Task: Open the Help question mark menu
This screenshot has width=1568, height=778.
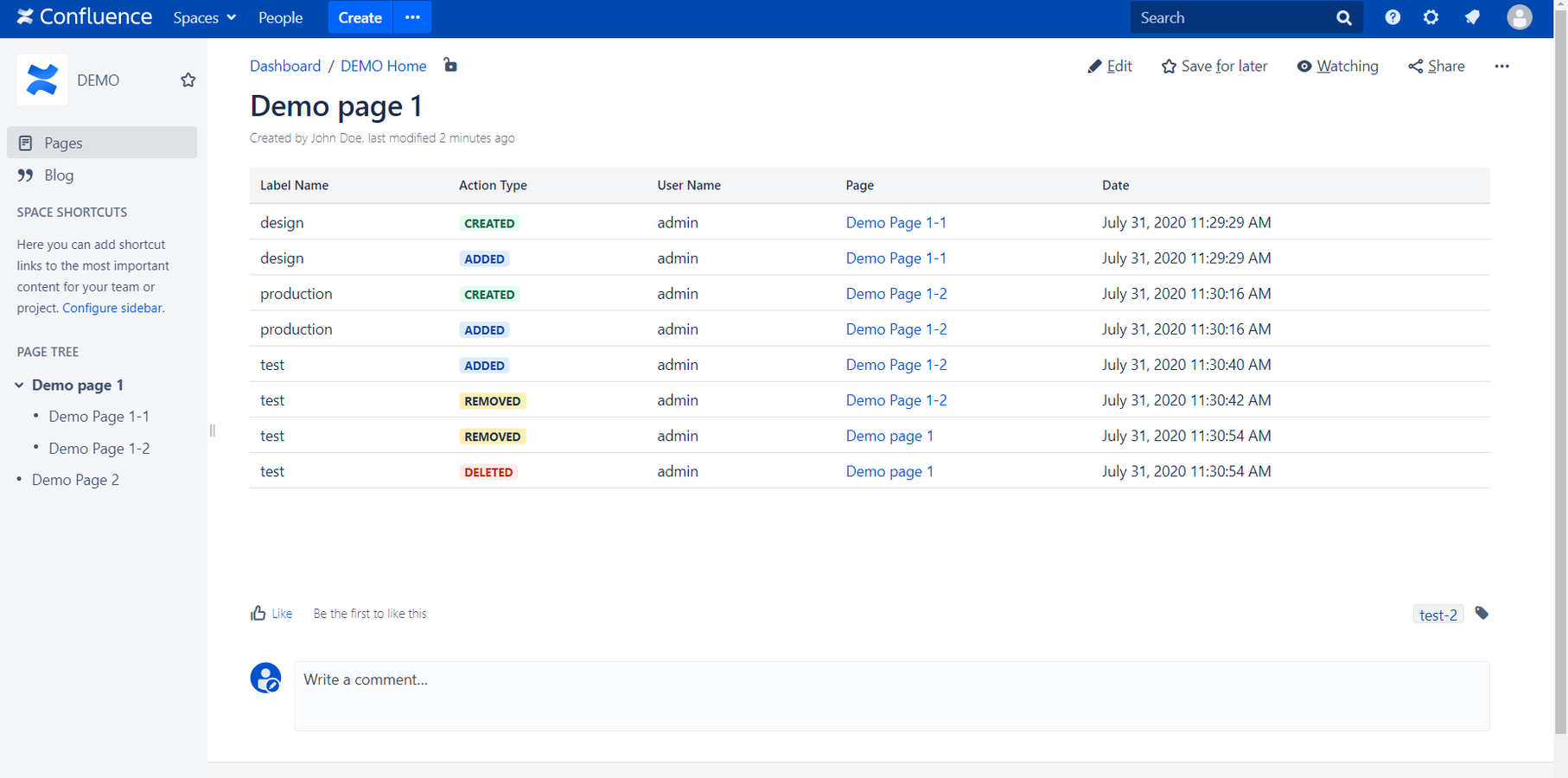Action: tap(1393, 17)
